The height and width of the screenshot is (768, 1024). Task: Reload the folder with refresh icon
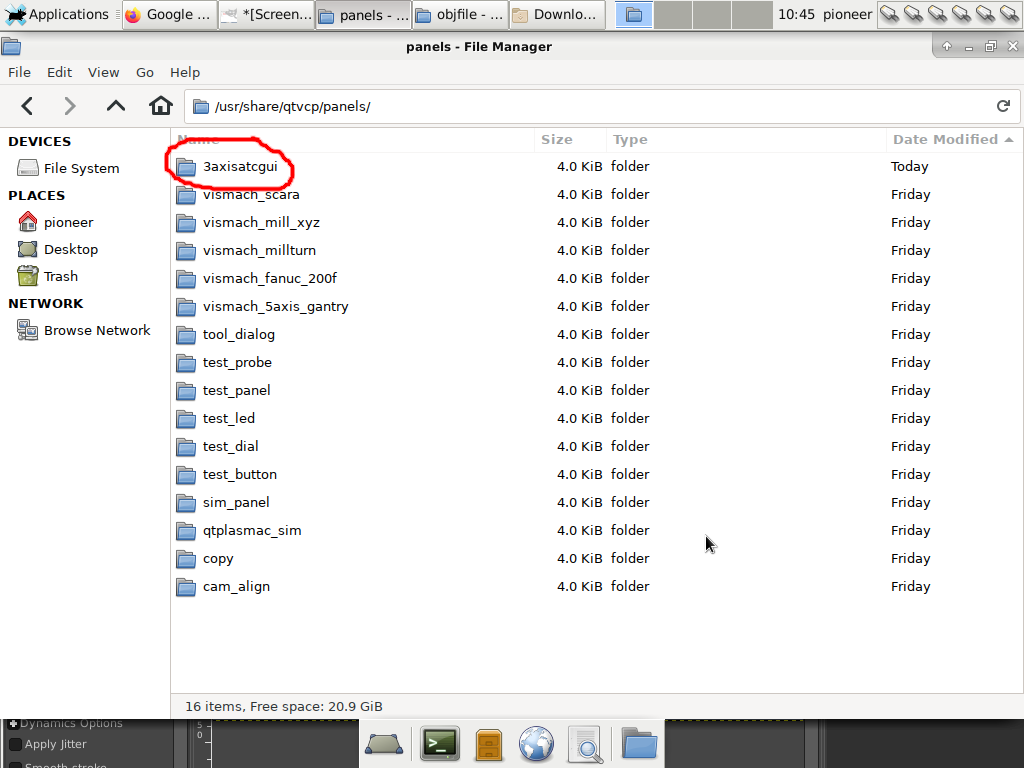(x=1003, y=106)
